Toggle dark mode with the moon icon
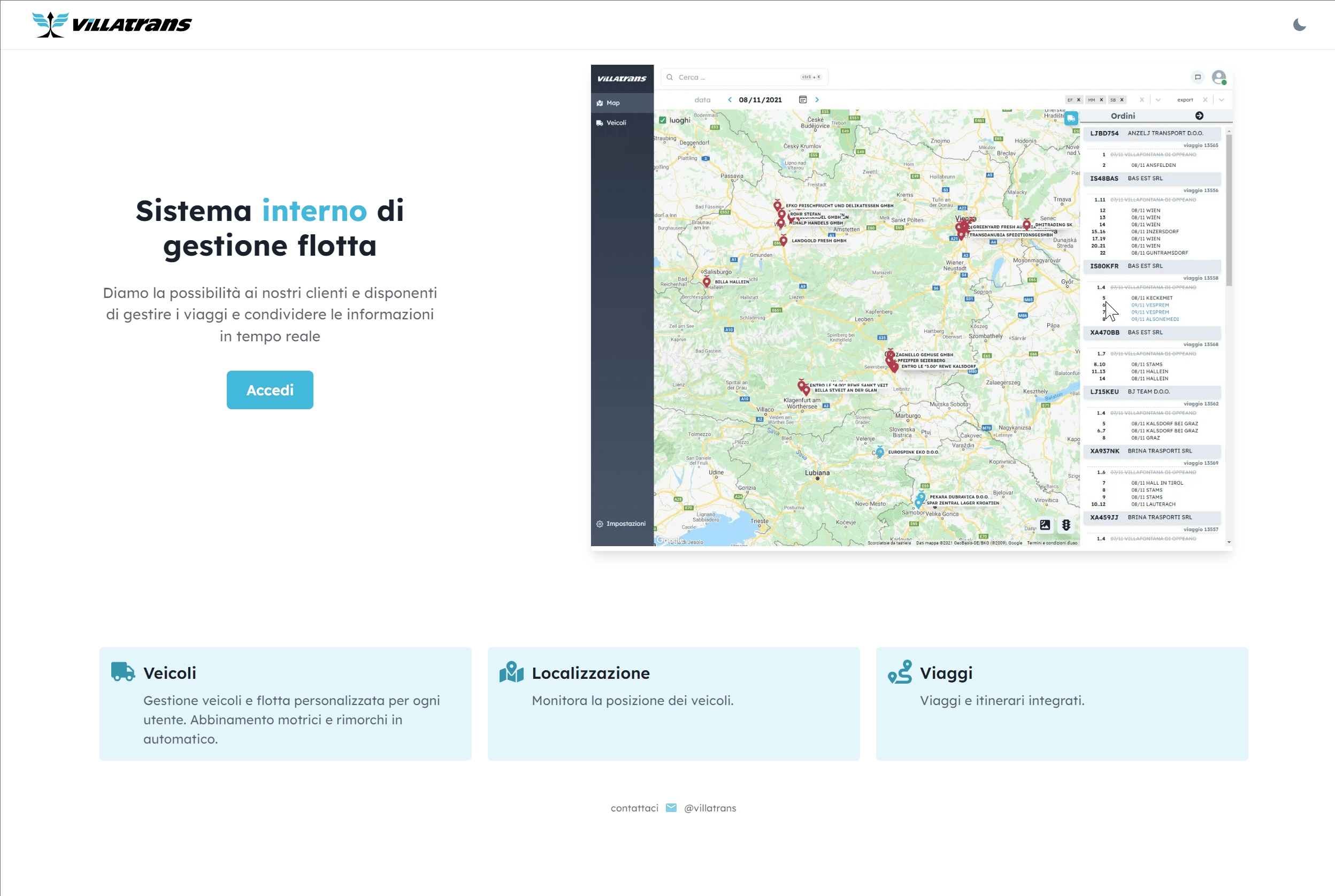Image resolution: width=1335 pixels, height=896 pixels. 1299,25
